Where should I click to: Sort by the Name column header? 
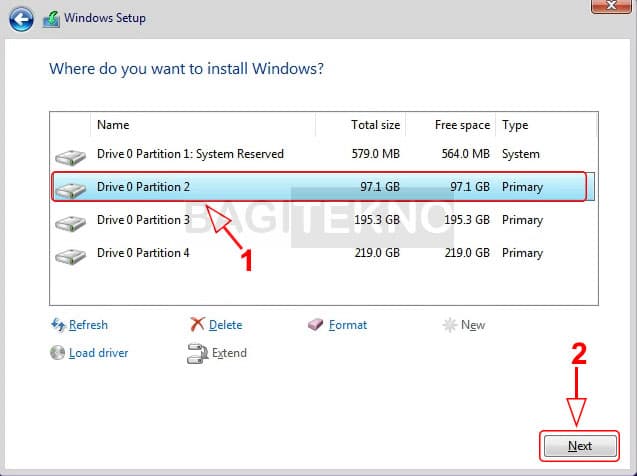(203, 125)
